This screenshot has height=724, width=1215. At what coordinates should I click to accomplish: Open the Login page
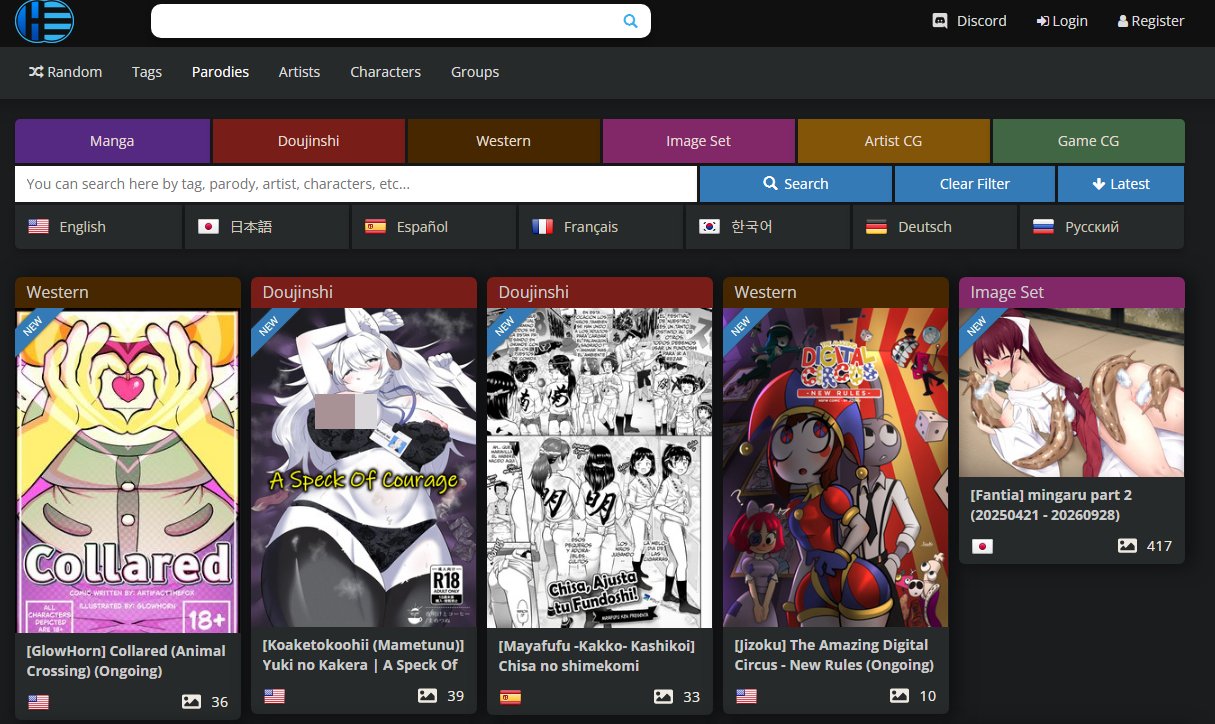1062,20
